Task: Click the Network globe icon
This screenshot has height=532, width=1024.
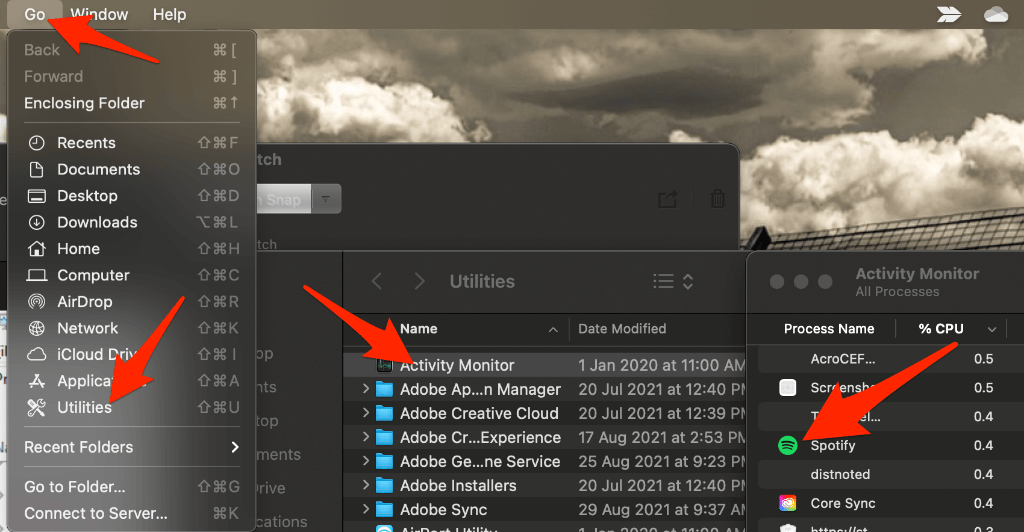Action: [x=37, y=328]
